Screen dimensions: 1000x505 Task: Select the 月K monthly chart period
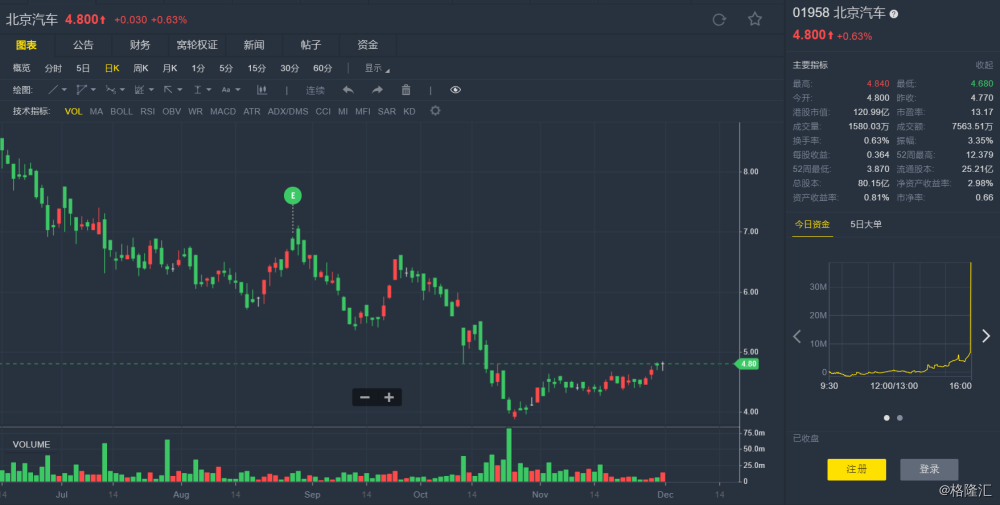170,68
